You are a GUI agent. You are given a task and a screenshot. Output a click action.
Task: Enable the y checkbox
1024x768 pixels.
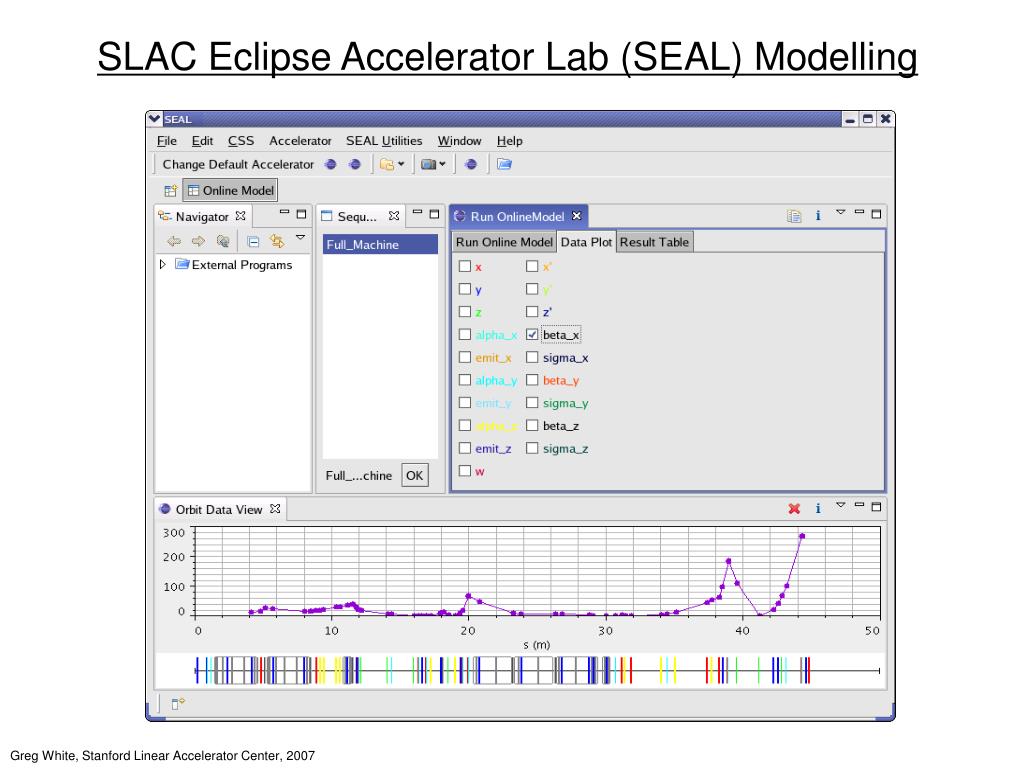(x=465, y=289)
